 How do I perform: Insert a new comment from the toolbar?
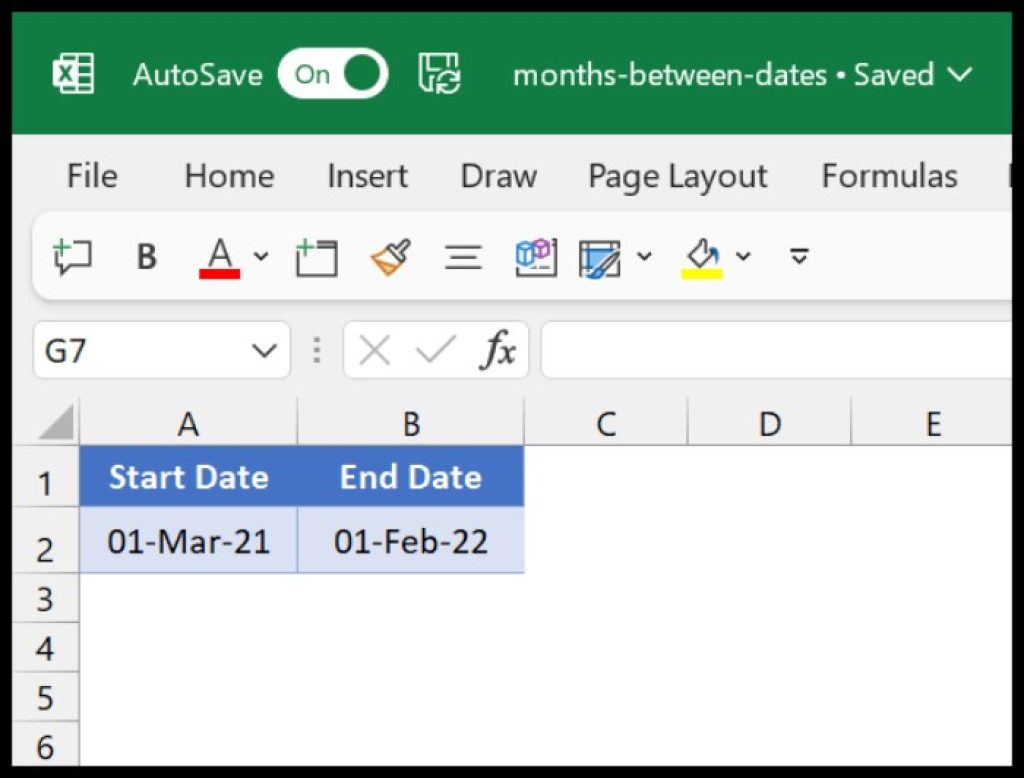click(x=70, y=256)
